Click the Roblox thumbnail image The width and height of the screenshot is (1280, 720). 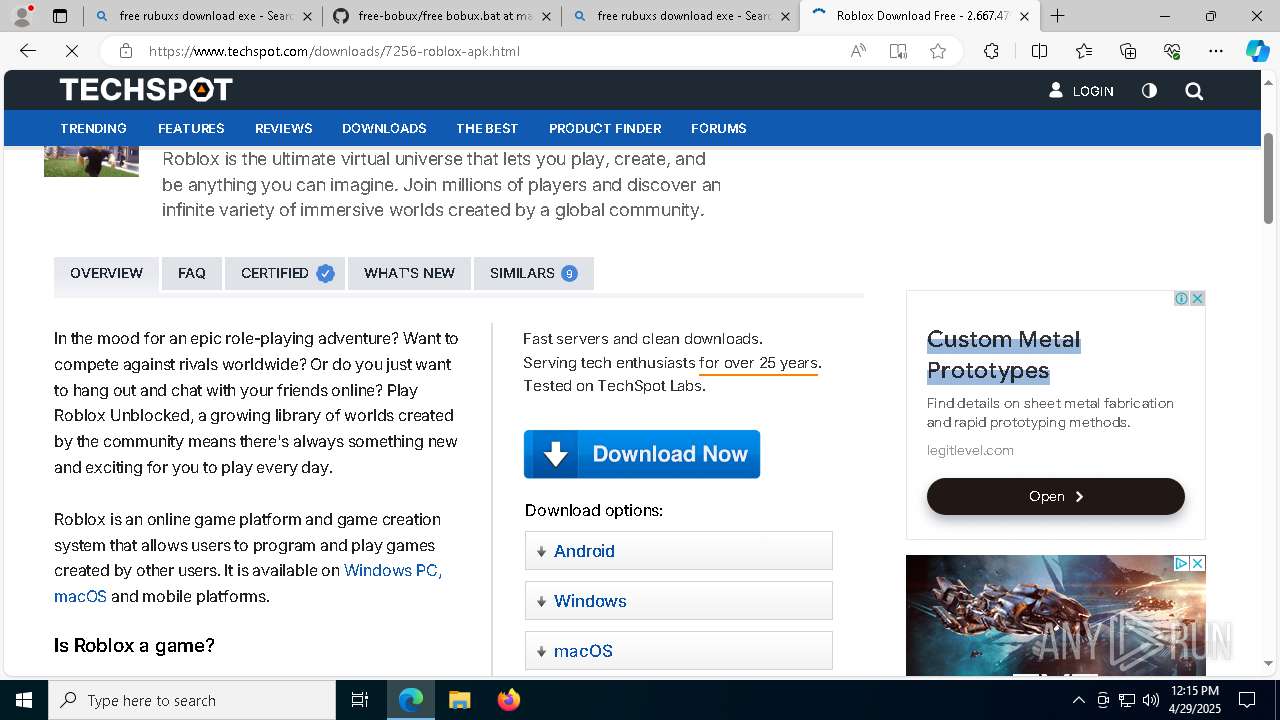pyautogui.click(x=91, y=161)
